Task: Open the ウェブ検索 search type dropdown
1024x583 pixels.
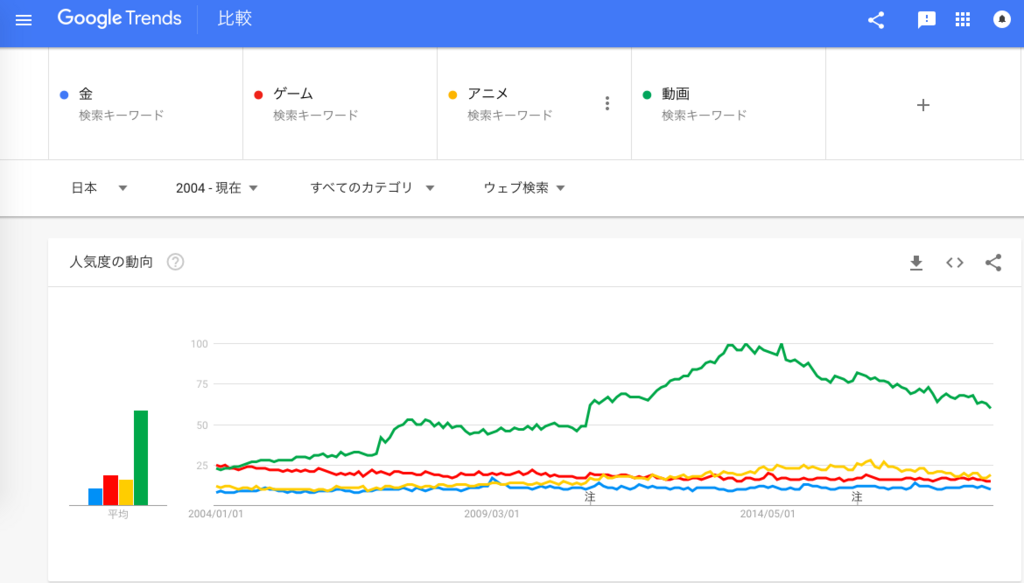Action: [x=521, y=187]
